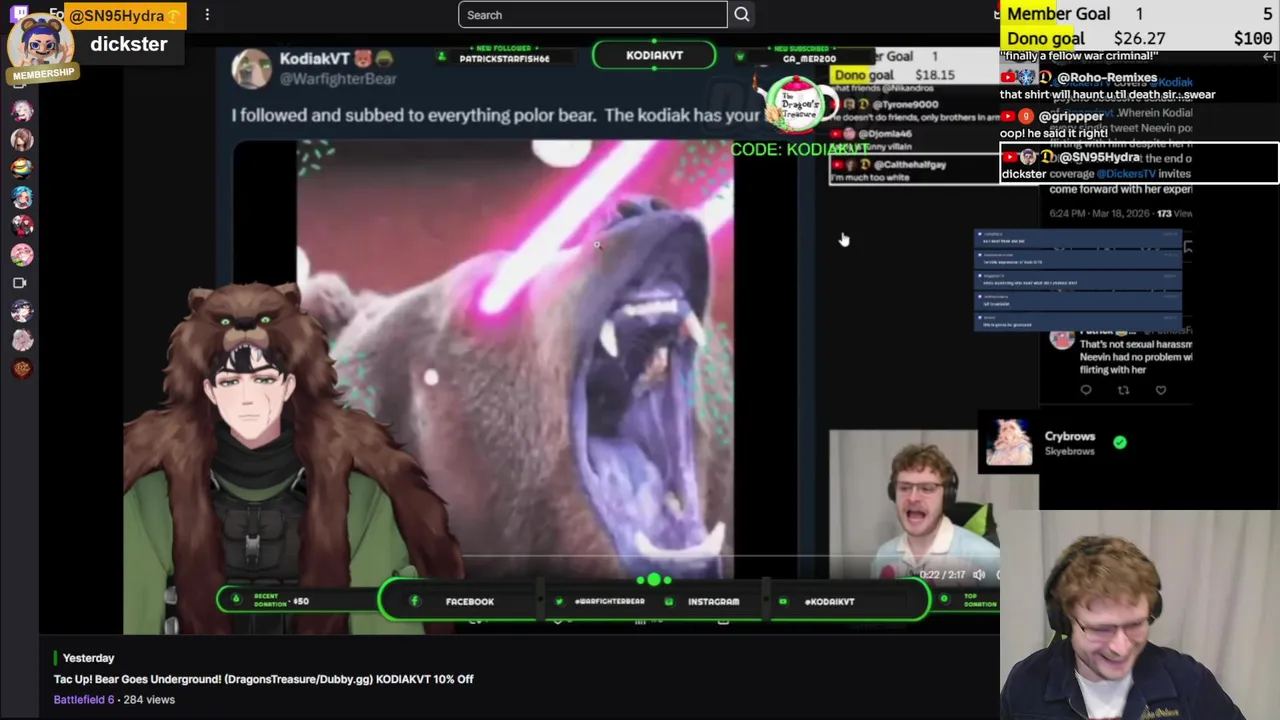
Task: Click the @DickersTV mention in the tweet
Action: (x=1126, y=174)
